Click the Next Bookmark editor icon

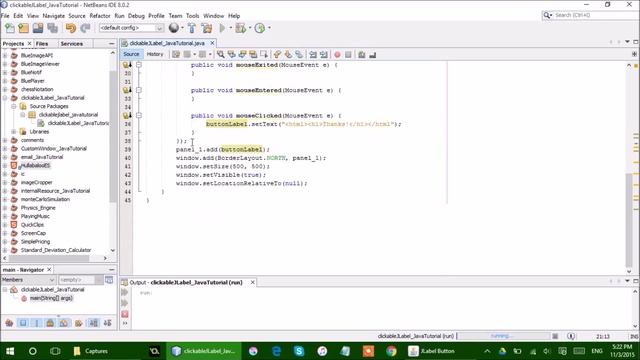pyautogui.click(x=288, y=54)
